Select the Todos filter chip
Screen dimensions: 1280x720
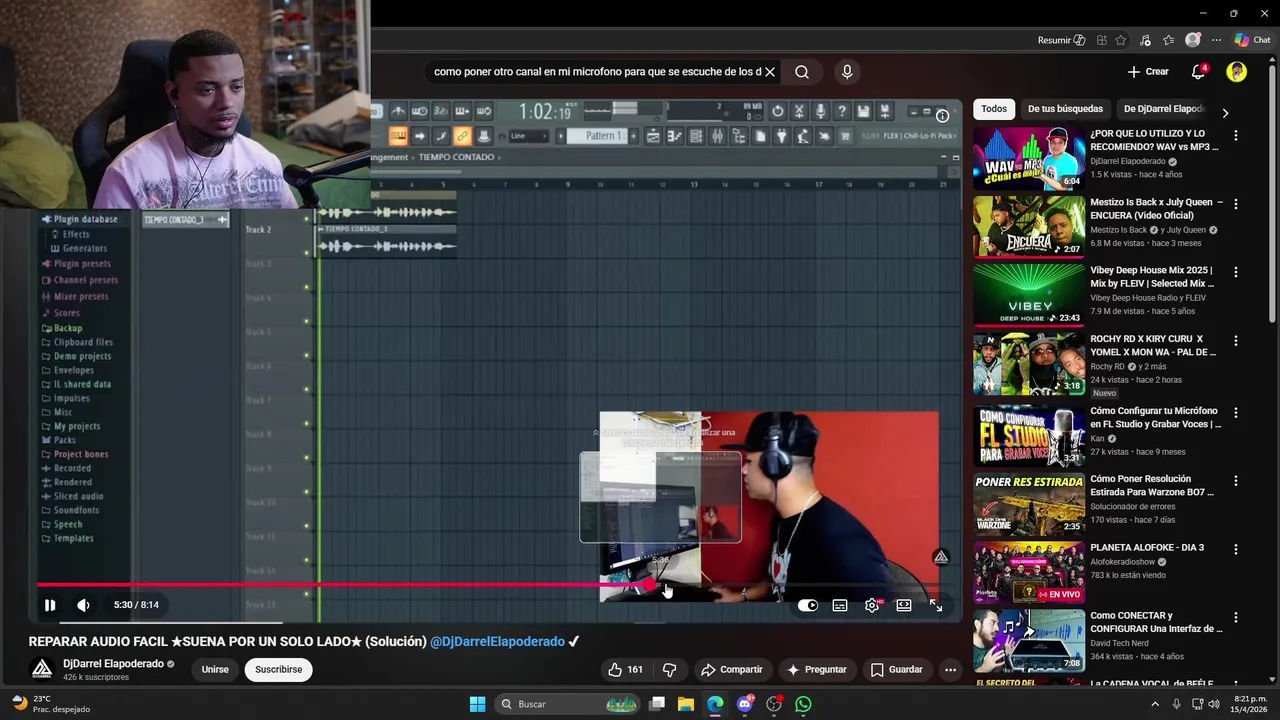[x=994, y=109]
